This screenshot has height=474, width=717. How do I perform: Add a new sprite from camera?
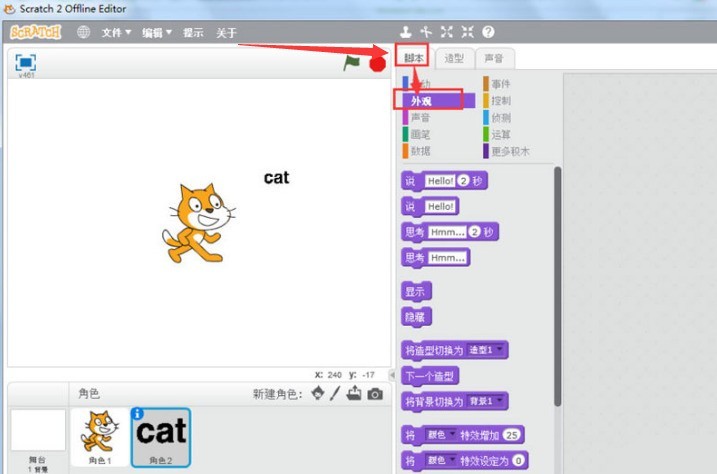tap(375, 394)
